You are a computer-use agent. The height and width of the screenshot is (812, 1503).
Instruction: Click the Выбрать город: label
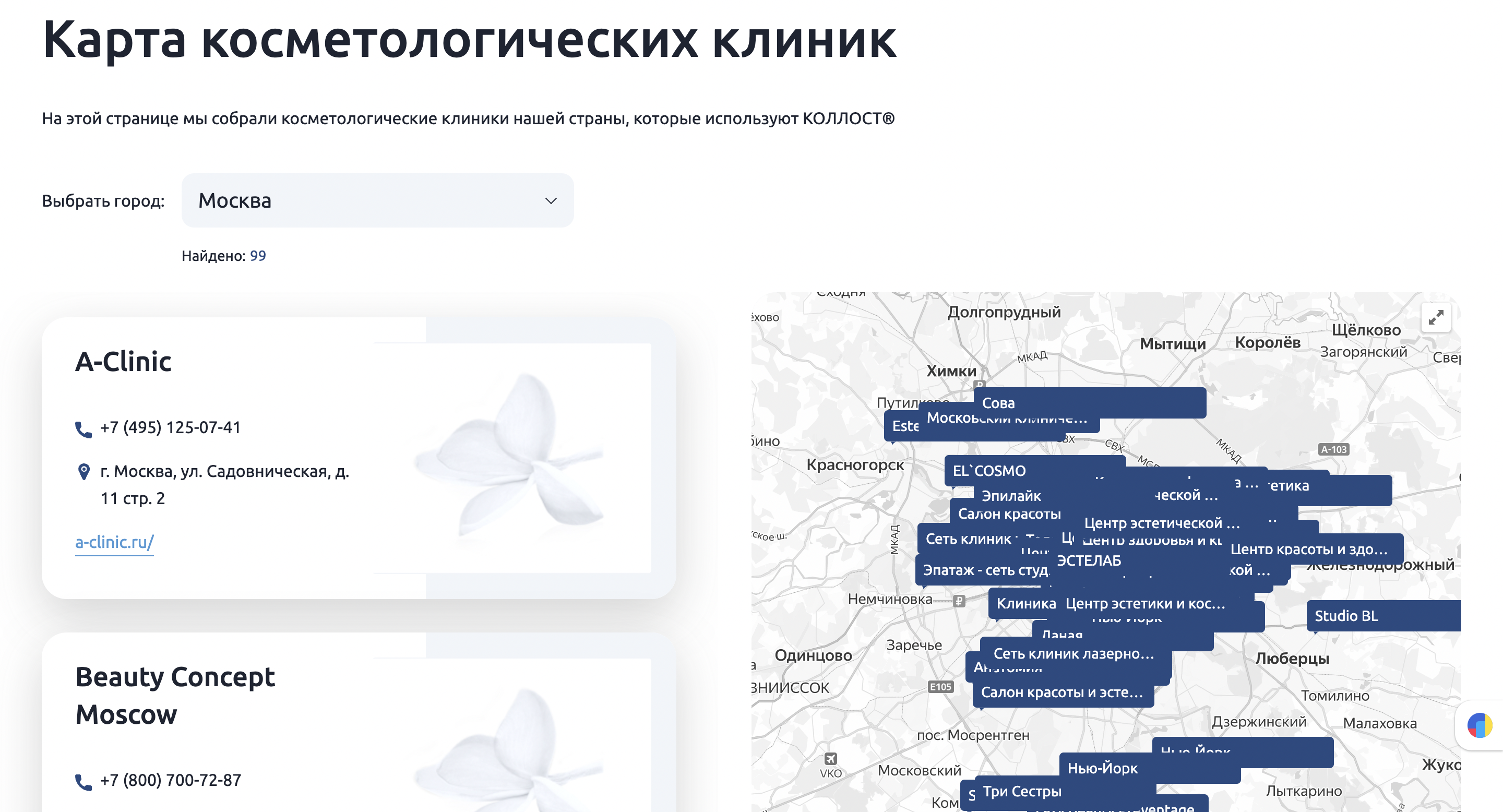103,201
